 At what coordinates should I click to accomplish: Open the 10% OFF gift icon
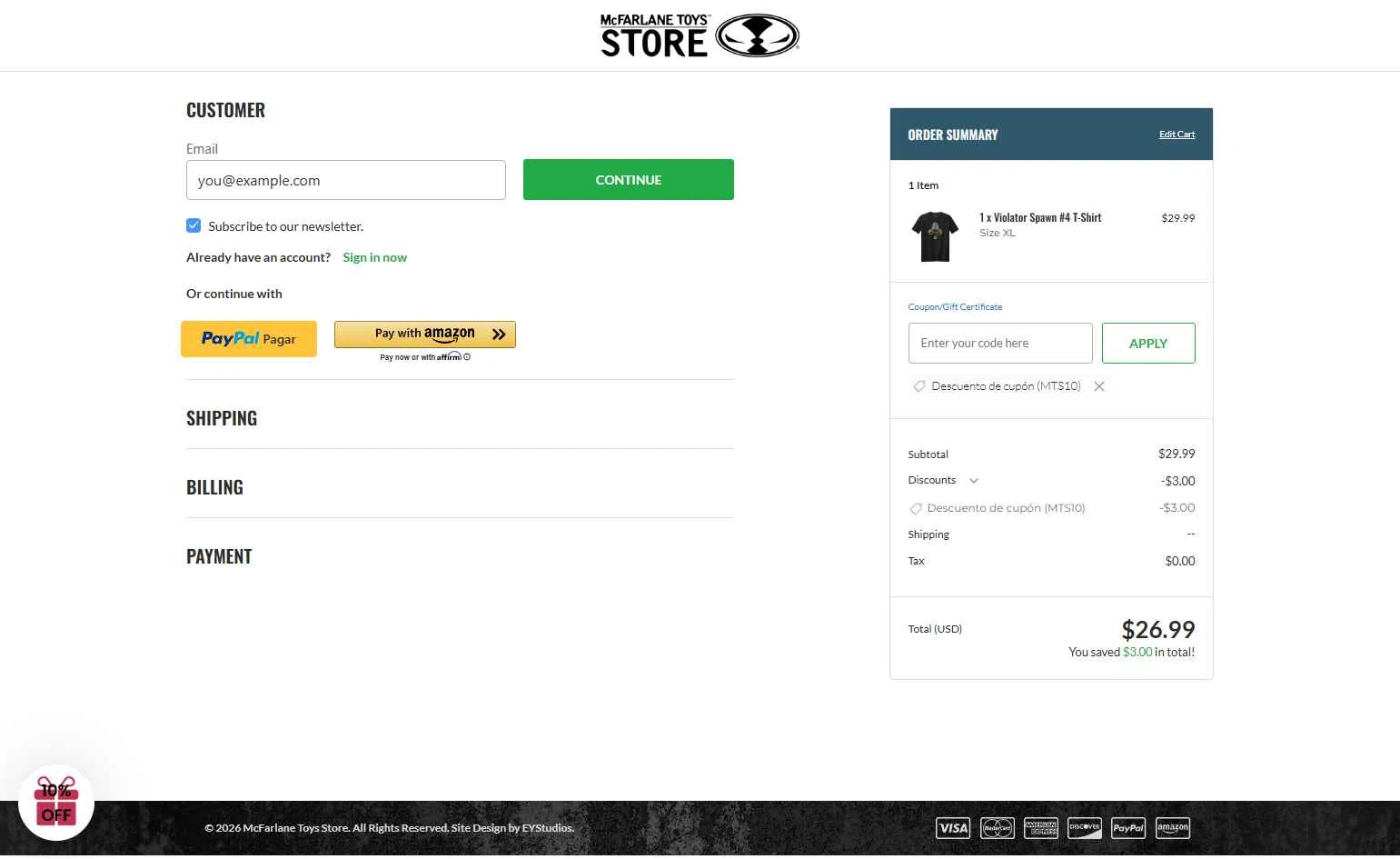(56, 803)
